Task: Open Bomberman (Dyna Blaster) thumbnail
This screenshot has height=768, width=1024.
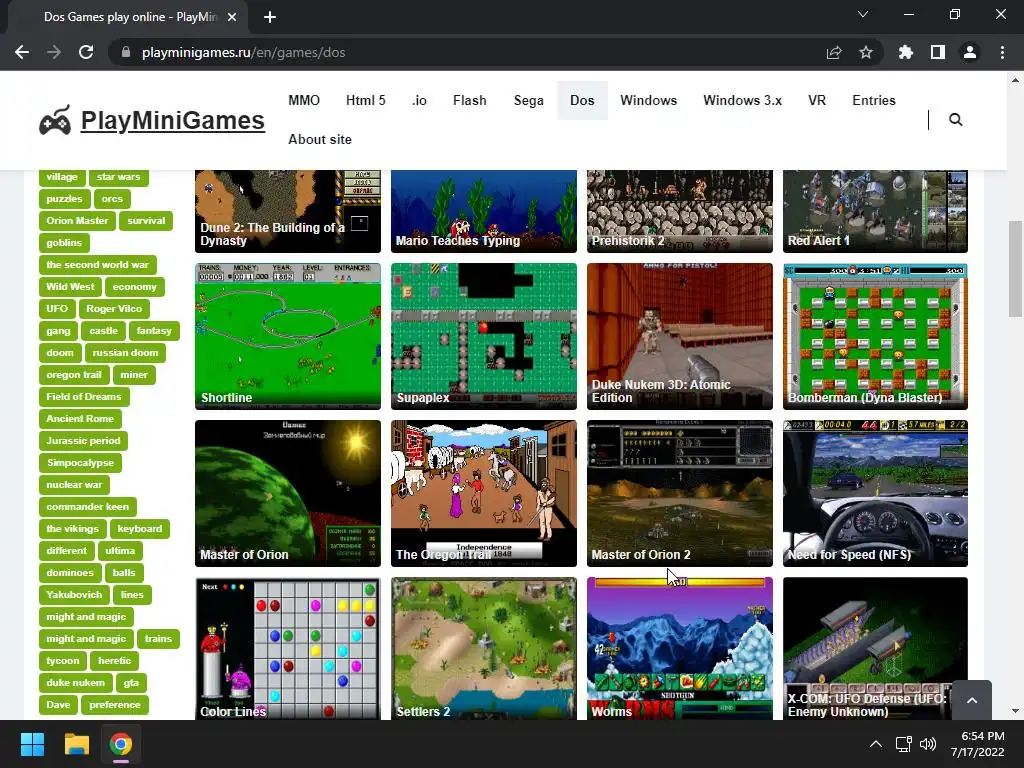Action: 875,336
